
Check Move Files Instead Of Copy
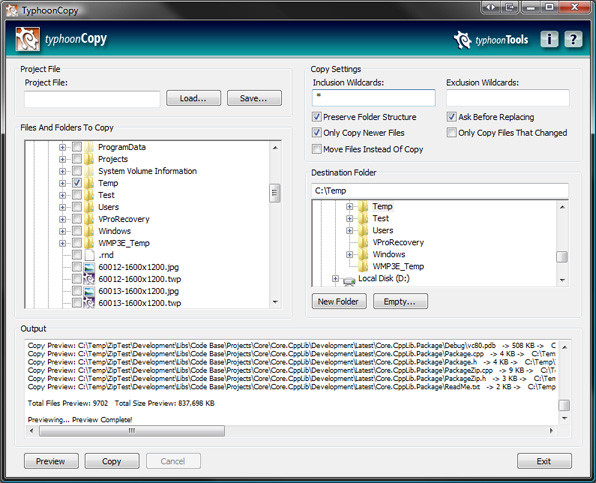[316, 149]
